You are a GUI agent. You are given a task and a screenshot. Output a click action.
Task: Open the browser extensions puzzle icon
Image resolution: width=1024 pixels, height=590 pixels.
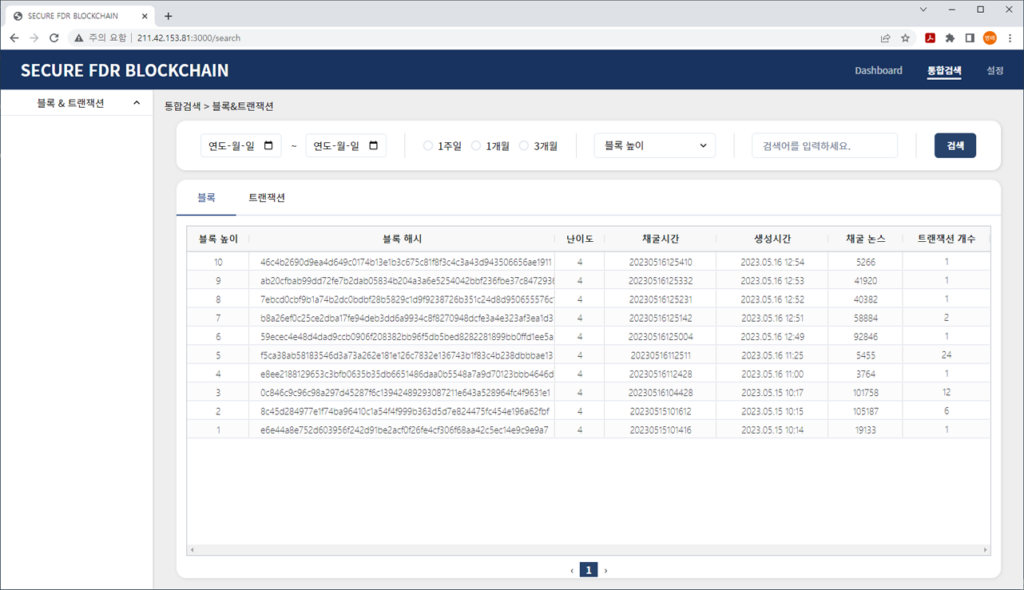click(x=949, y=38)
